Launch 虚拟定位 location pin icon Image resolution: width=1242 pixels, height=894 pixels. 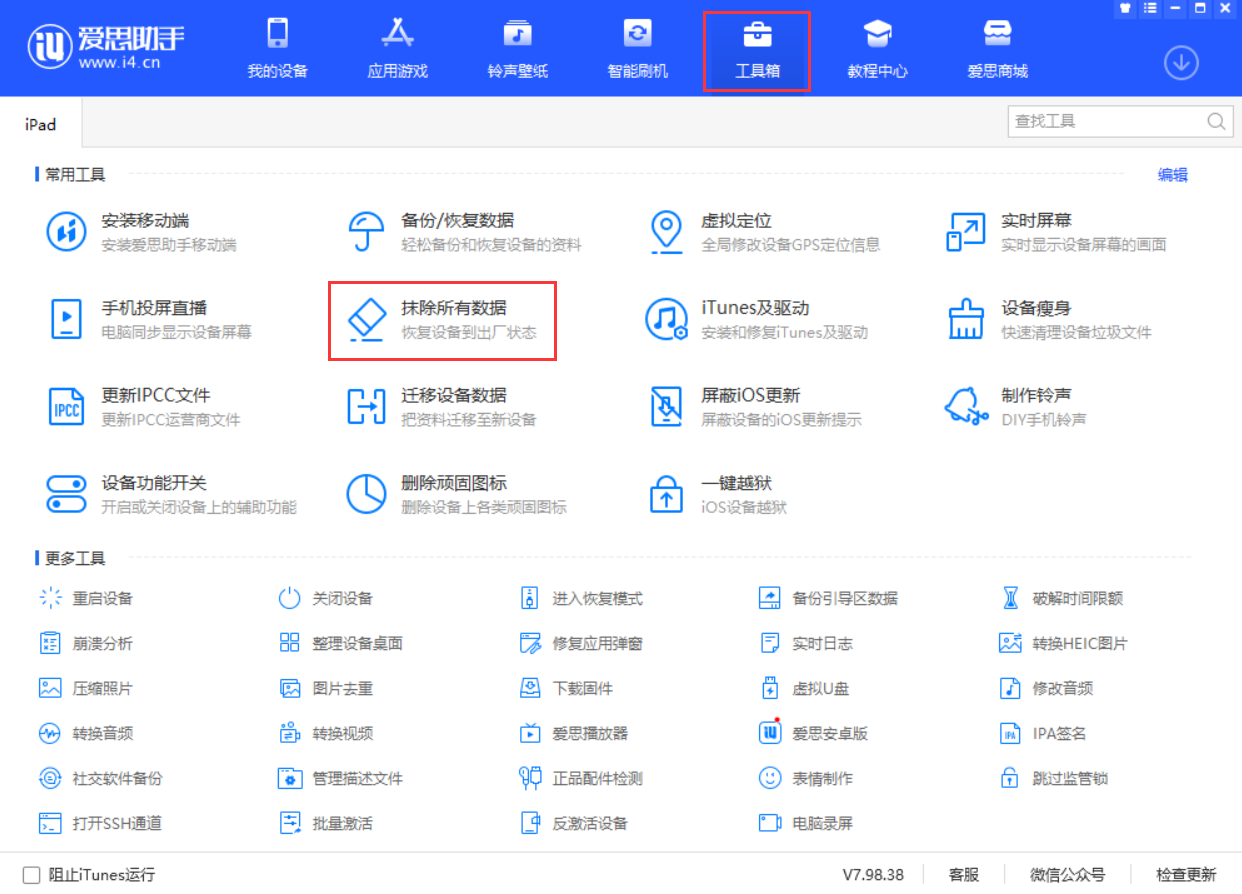[666, 232]
